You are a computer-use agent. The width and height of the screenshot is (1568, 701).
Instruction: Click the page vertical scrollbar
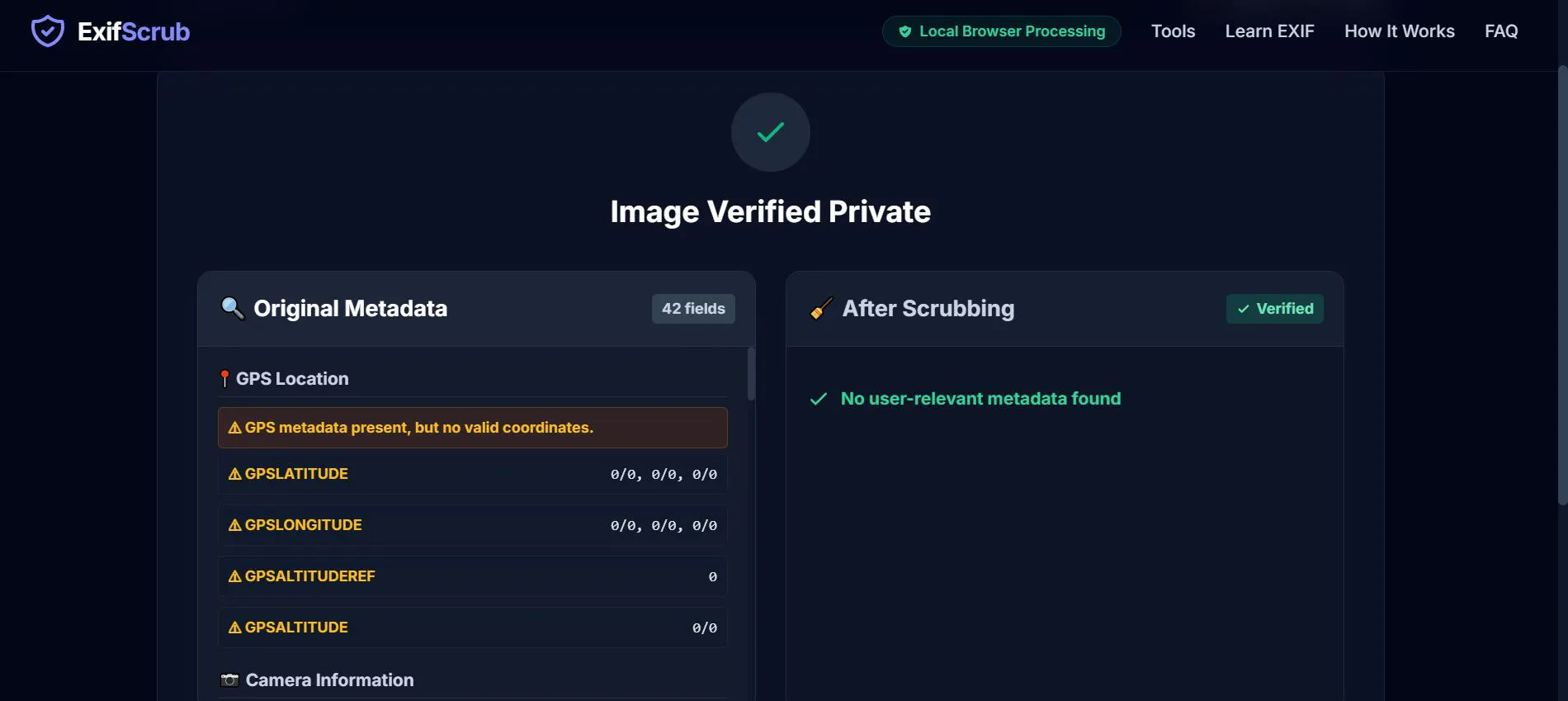coord(1562,285)
